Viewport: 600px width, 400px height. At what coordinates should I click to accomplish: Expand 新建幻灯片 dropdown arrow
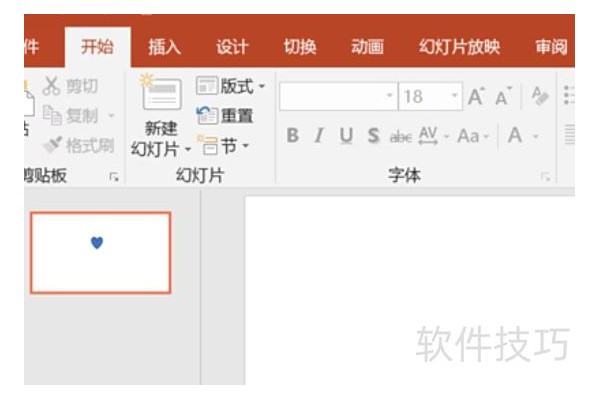[188, 149]
